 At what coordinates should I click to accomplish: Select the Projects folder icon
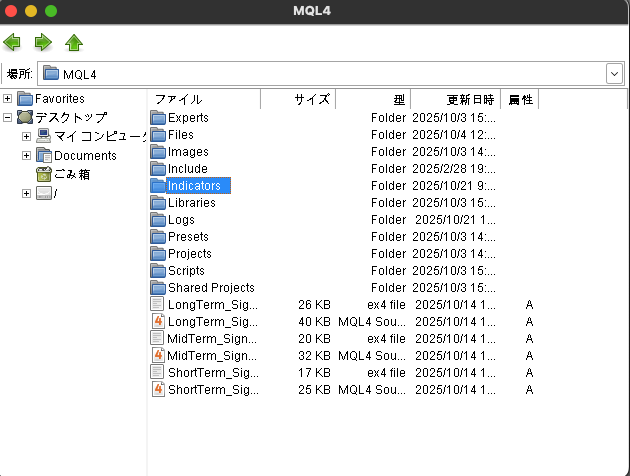pos(158,254)
